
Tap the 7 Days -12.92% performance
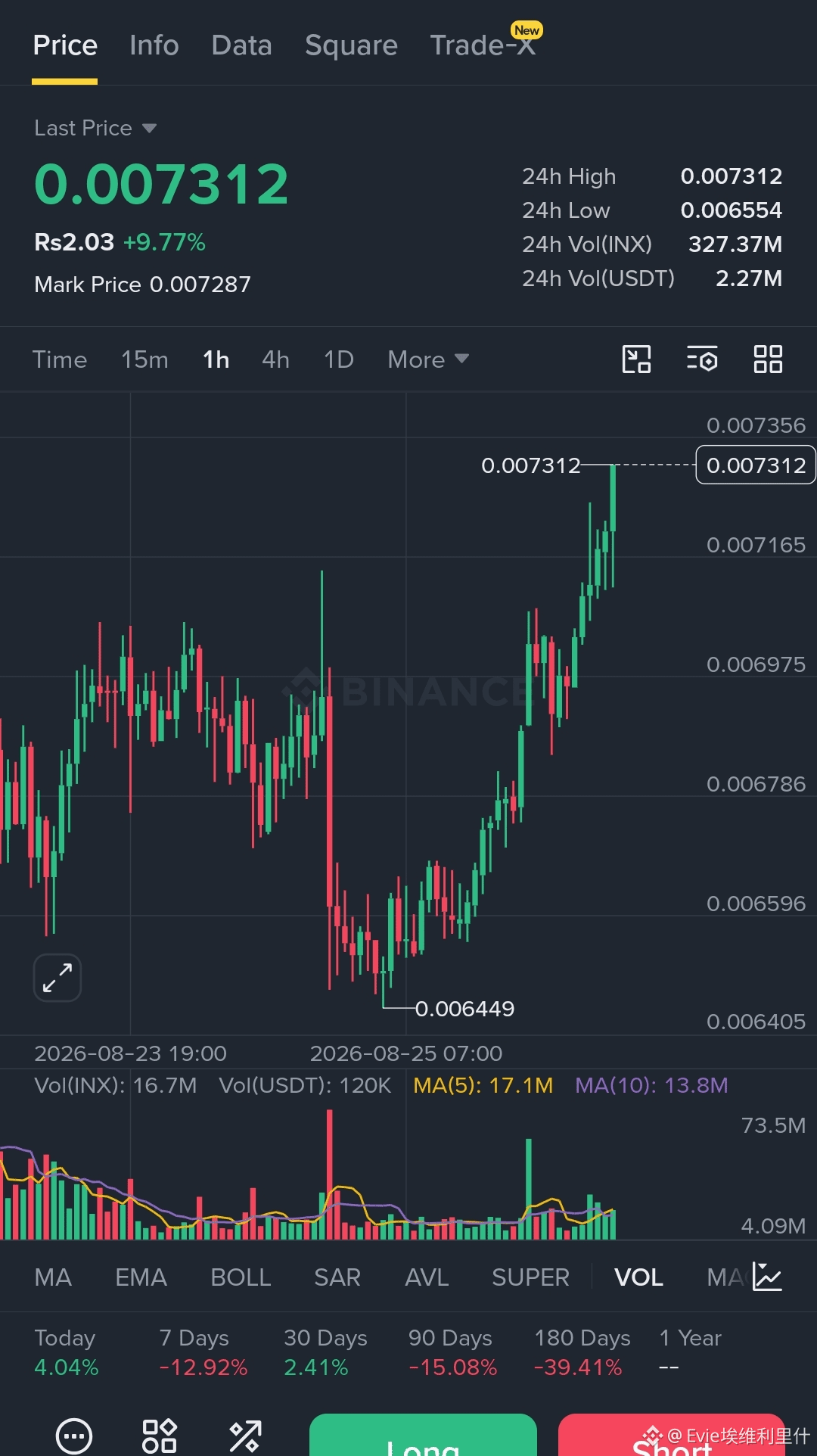click(203, 1352)
